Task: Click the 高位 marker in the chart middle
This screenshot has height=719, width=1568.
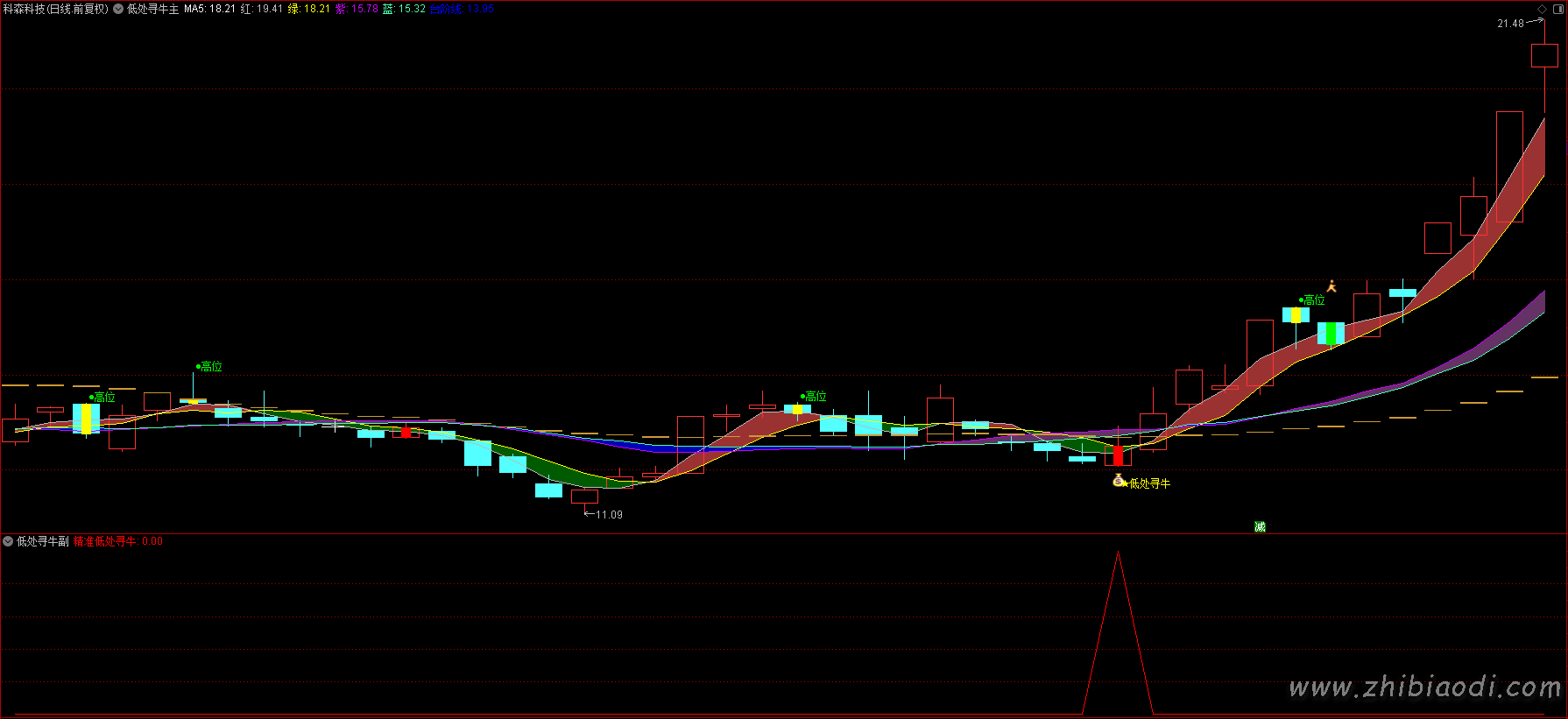Action: tap(815, 397)
